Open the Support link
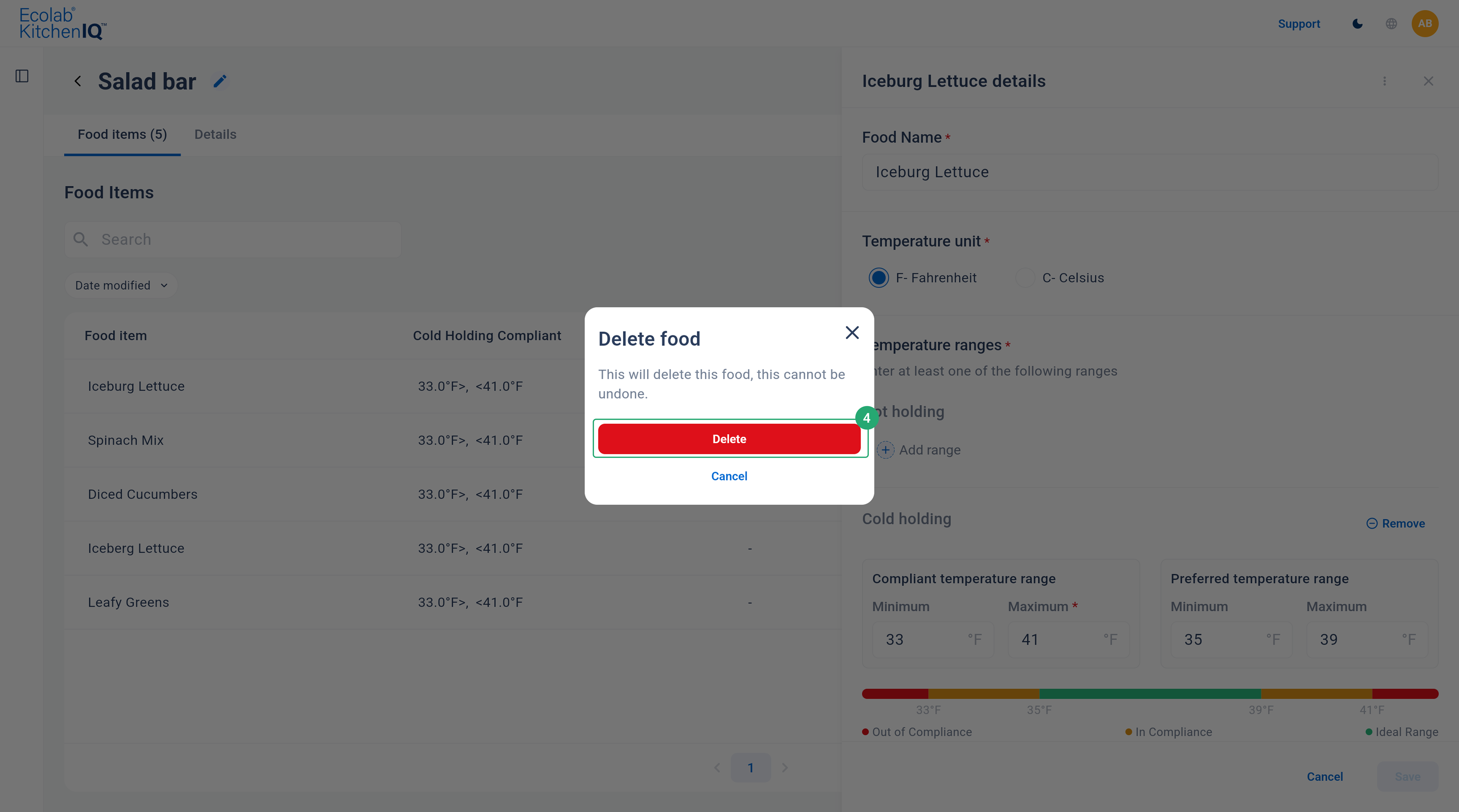Image resolution: width=1459 pixels, height=812 pixels. tap(1299, 24)
